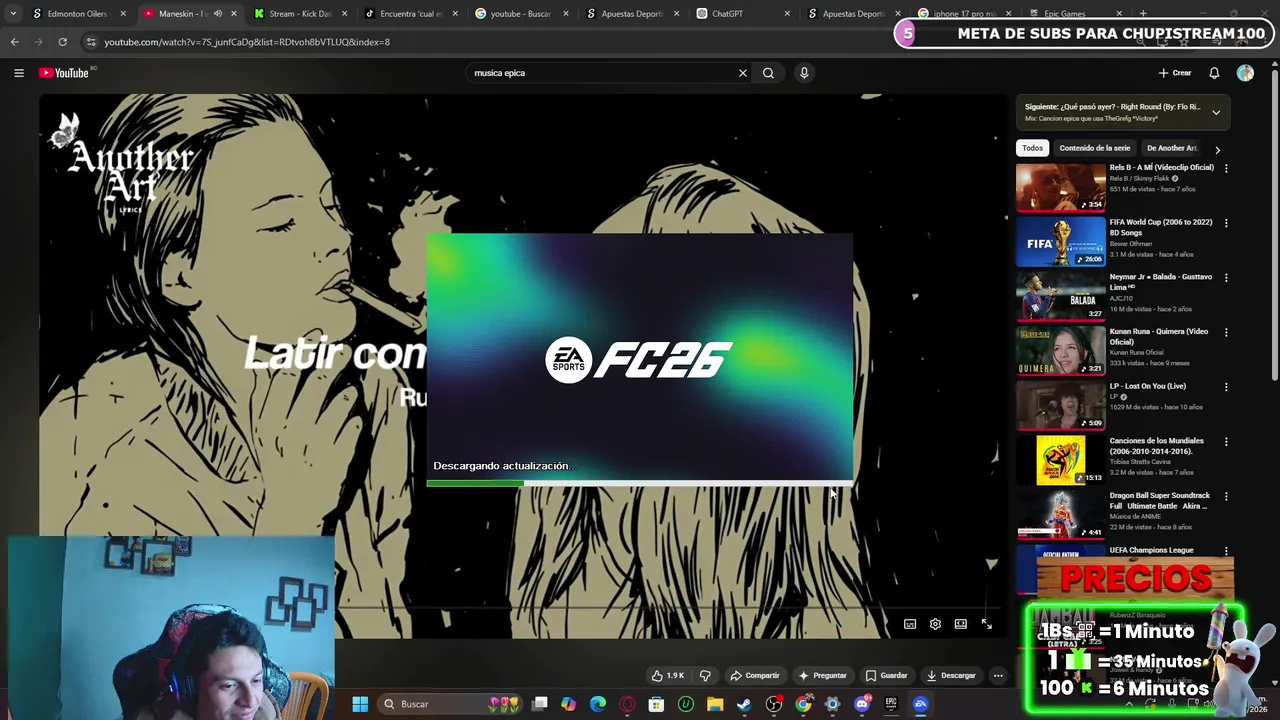Switch to ChatGPT browser tab
The image size is (1280, 720).
coord(742,14)
